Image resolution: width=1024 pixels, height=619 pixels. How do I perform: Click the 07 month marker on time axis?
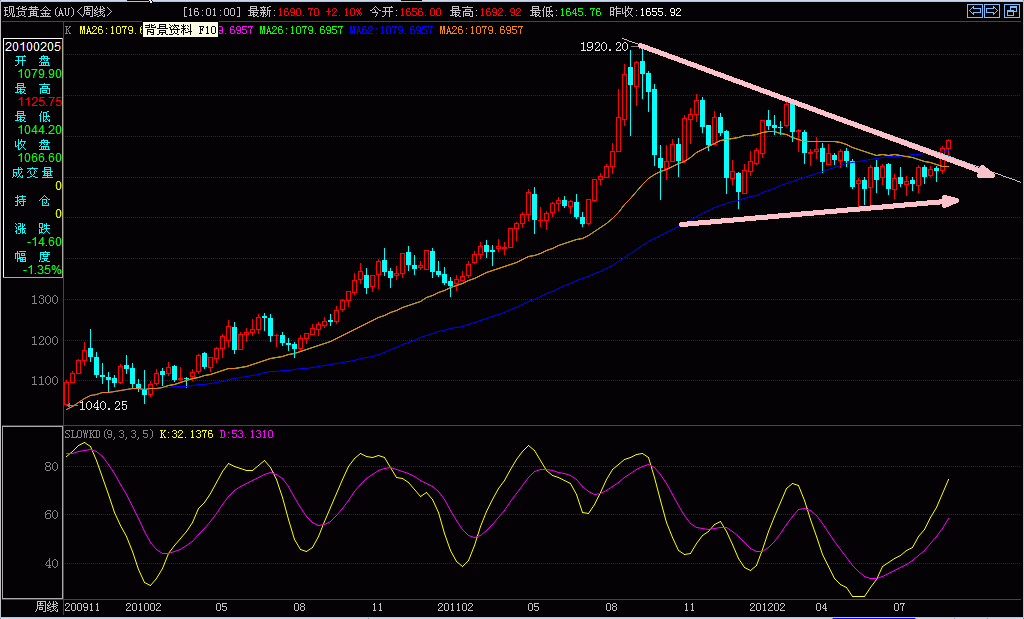tap(899, 607)
